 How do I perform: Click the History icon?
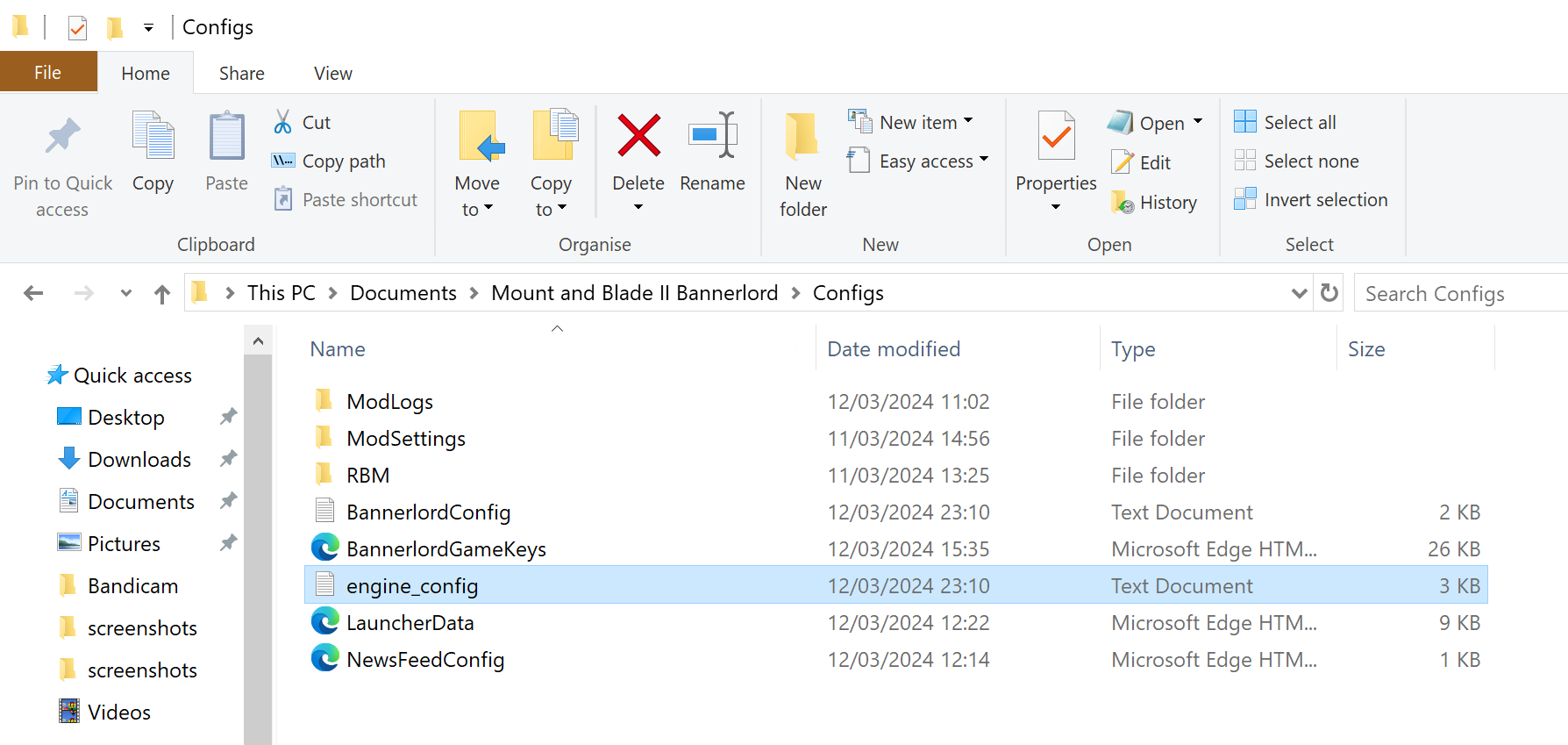click(1123, 202)
